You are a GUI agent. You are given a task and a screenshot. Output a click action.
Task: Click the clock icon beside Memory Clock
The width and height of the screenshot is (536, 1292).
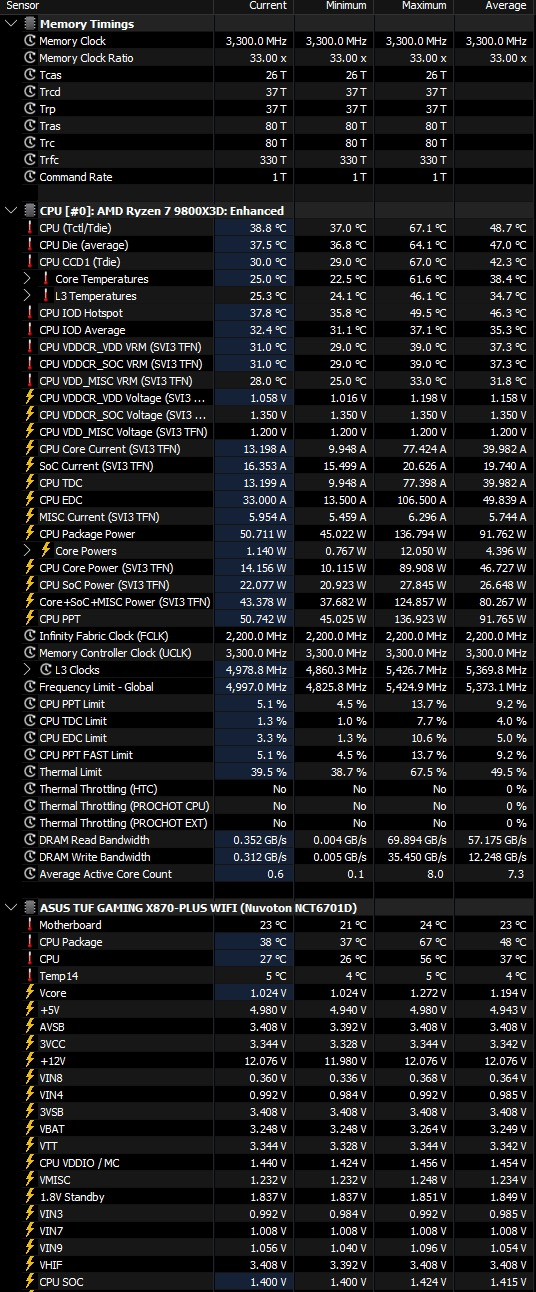point(30,41)
